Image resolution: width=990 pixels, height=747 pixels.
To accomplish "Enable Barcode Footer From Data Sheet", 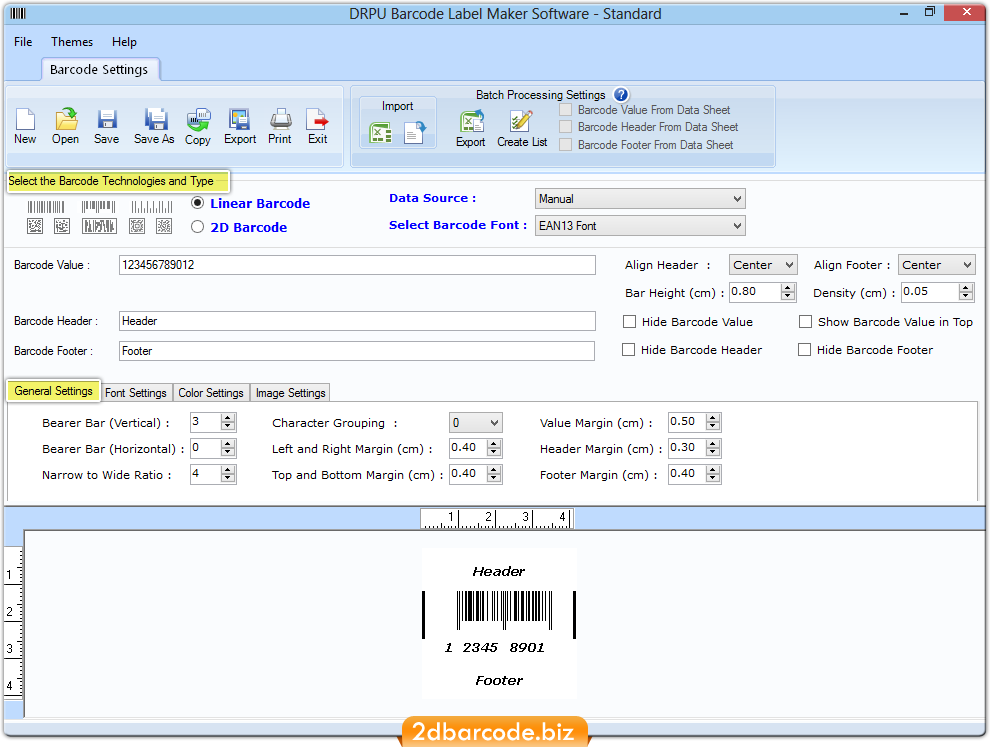I will (566, 145).
